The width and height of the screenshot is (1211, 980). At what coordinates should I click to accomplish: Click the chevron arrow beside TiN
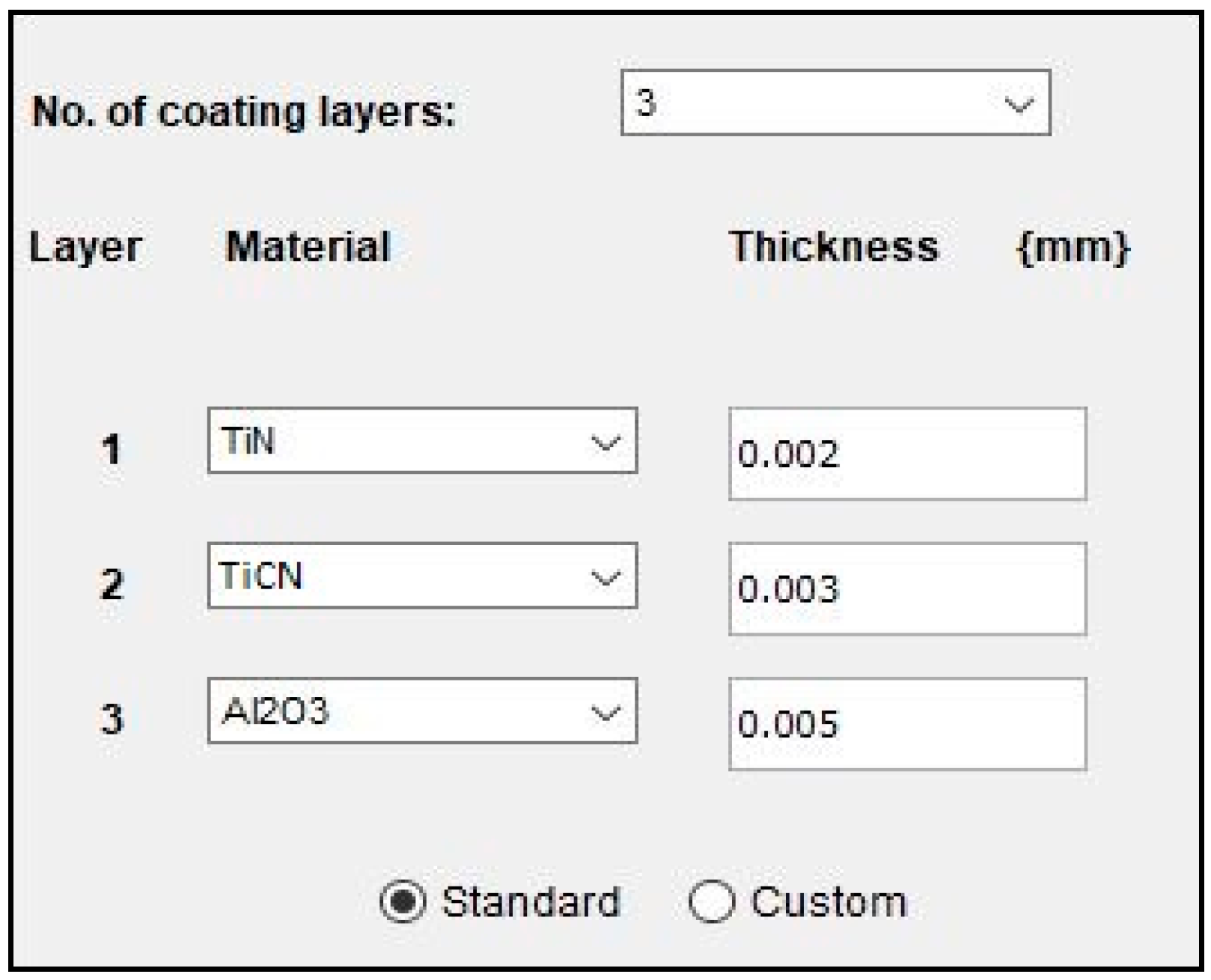pos(605,442)
